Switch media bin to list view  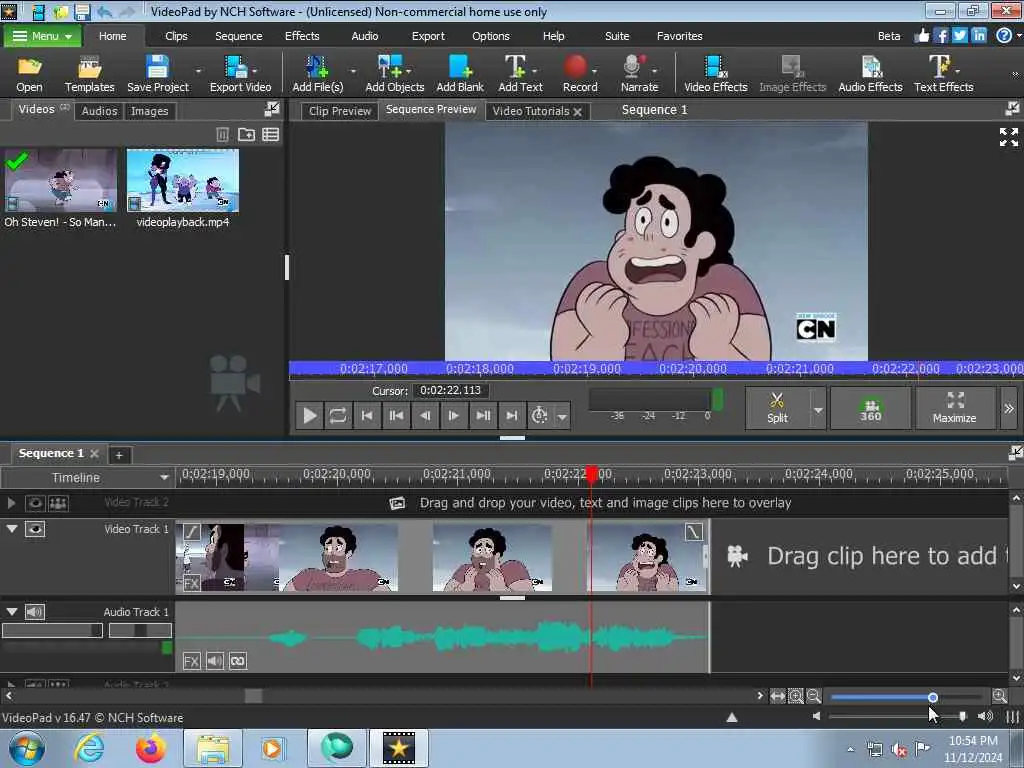pos(270,135)
